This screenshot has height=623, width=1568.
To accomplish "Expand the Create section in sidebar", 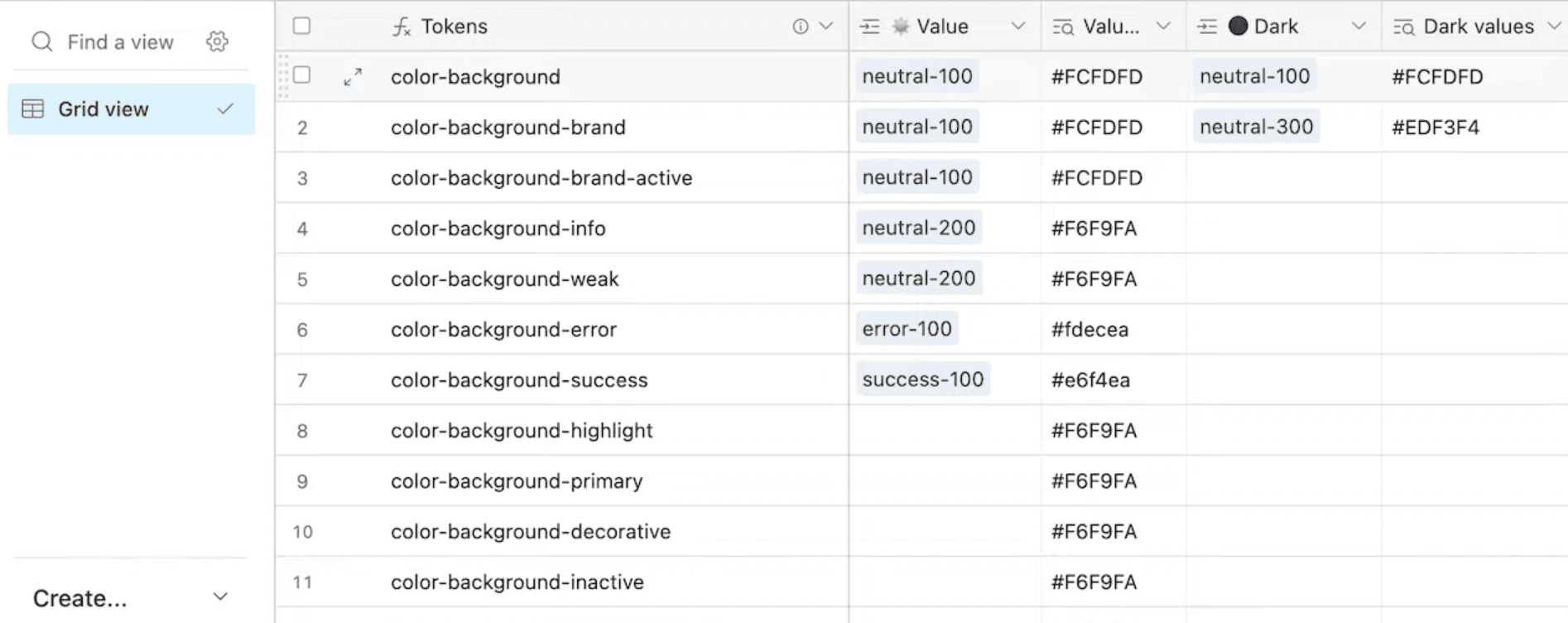I will pos(219,596).
